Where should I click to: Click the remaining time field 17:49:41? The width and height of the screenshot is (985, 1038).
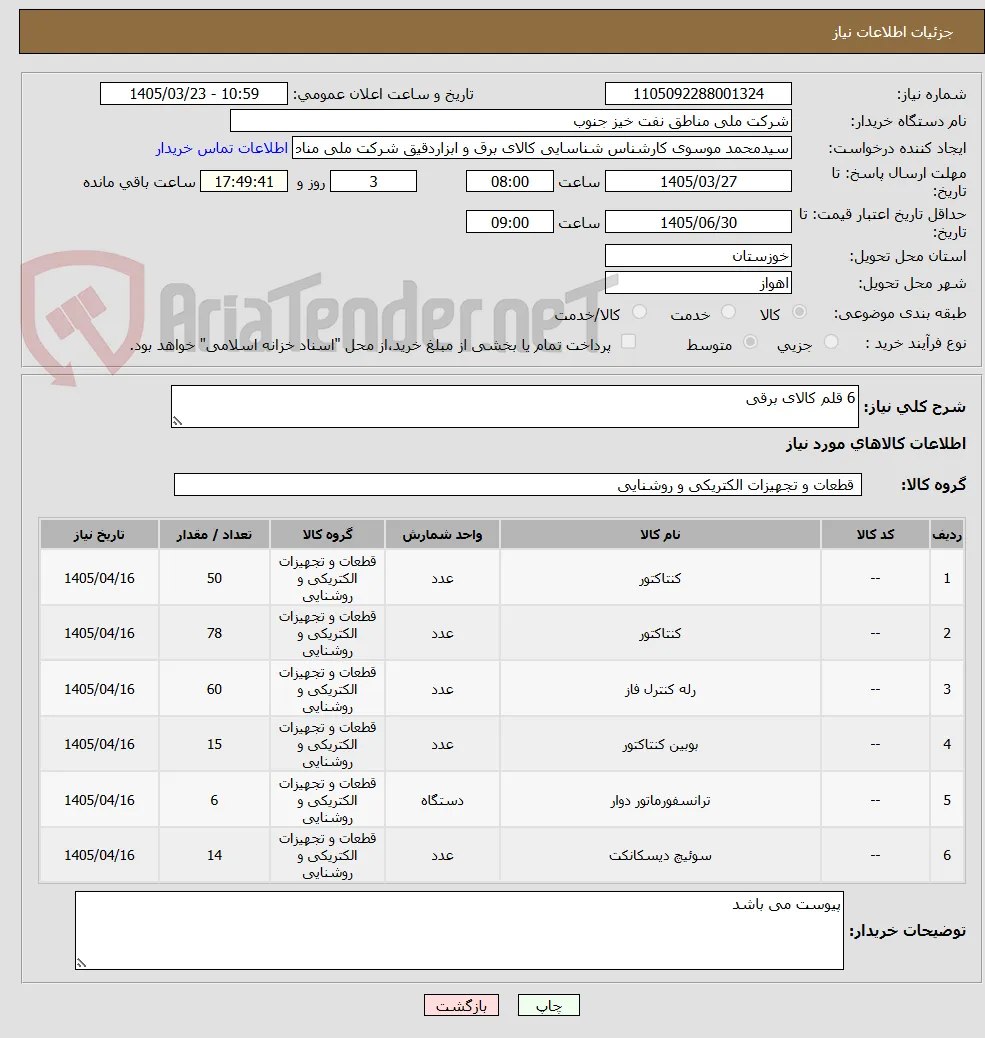point(244,181)
